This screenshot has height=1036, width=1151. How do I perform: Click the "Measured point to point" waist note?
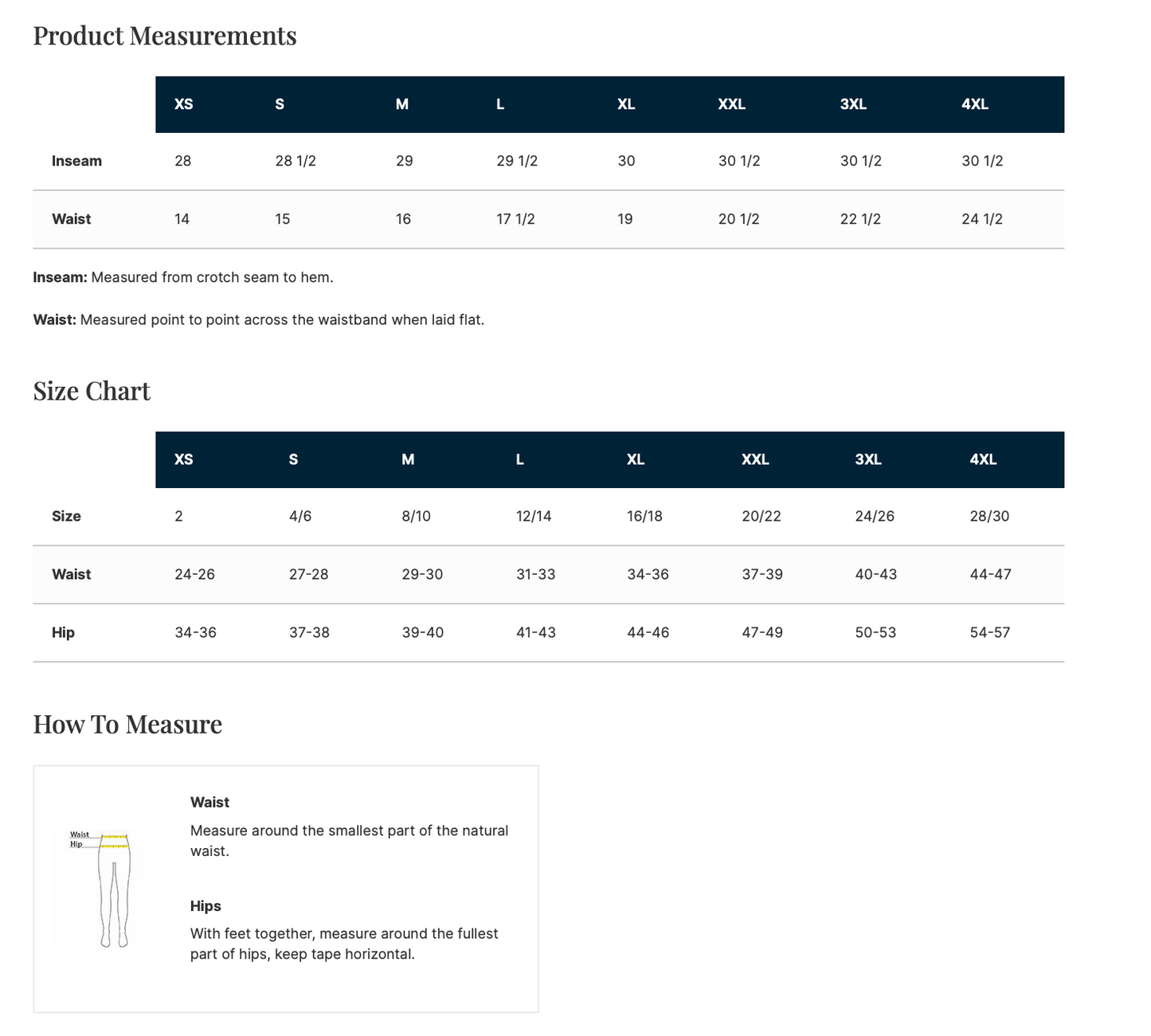(258, 319)
